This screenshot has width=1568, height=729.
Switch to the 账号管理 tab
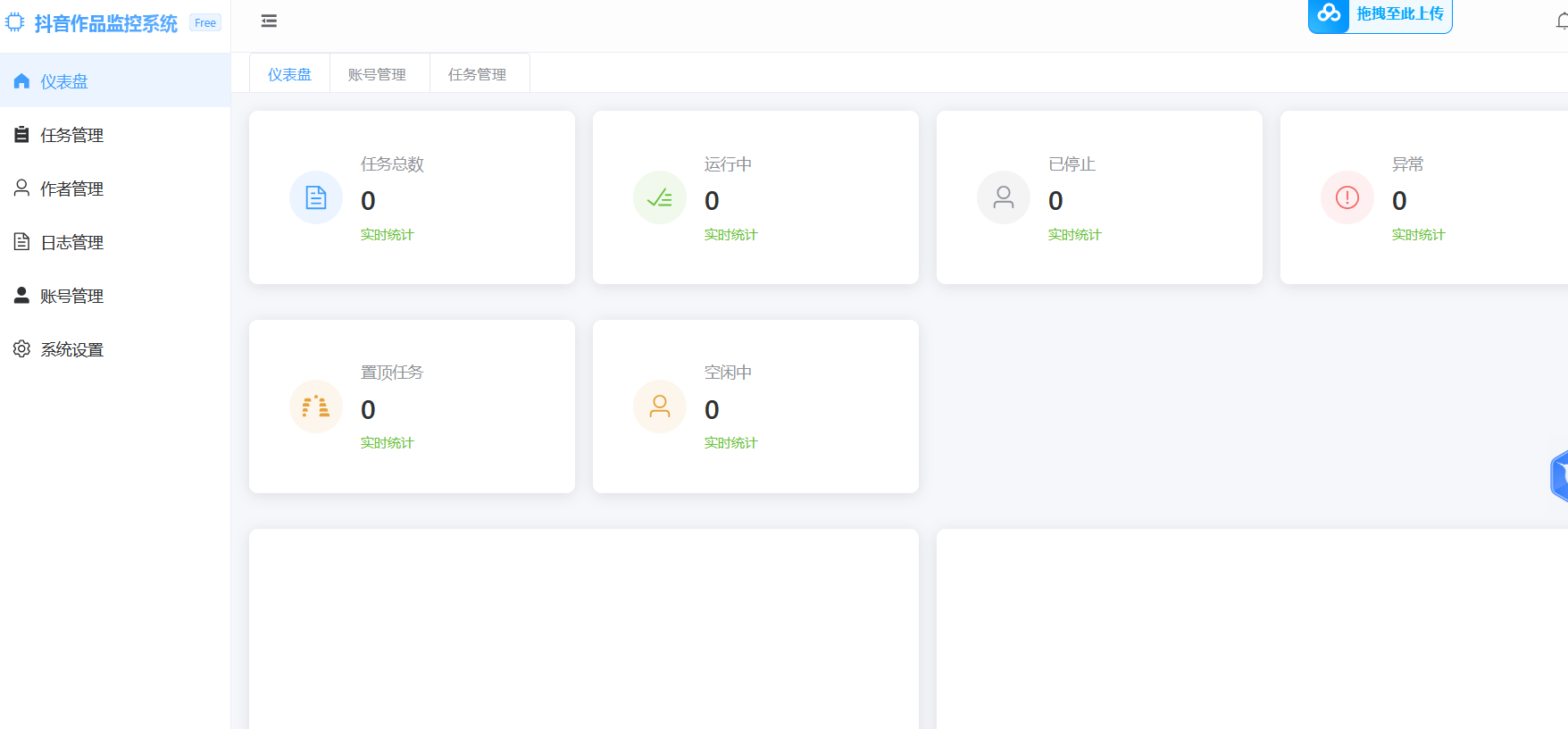(377, 74)
